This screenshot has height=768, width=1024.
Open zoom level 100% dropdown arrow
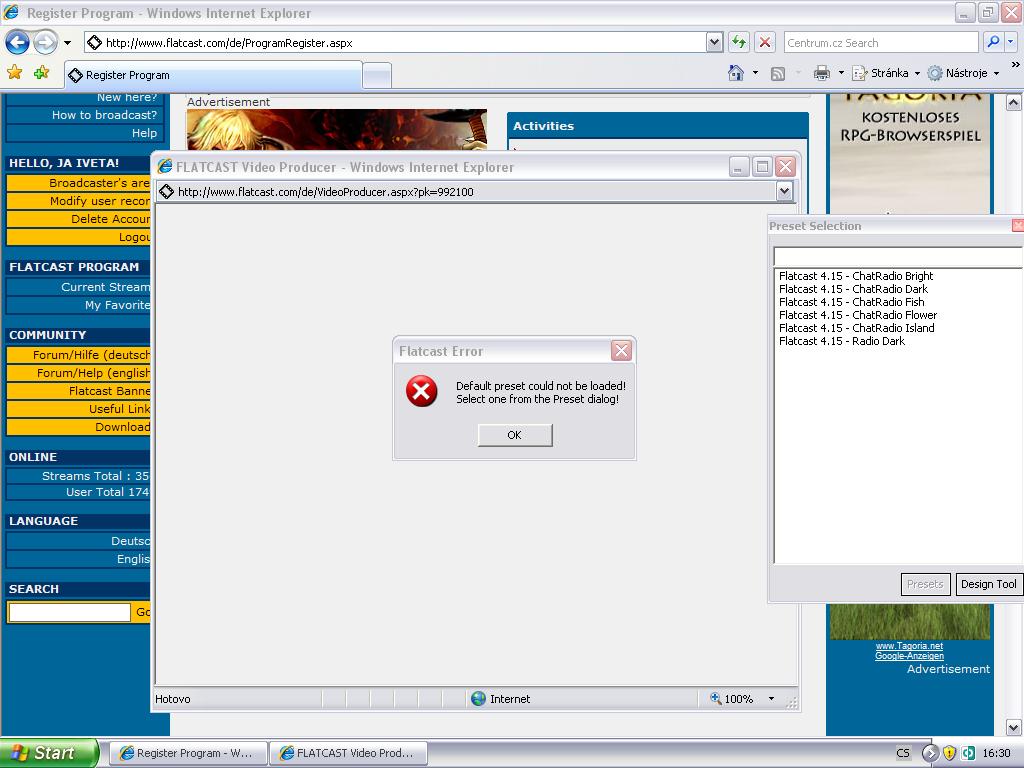pyautogui.click(x=771, y=699)
